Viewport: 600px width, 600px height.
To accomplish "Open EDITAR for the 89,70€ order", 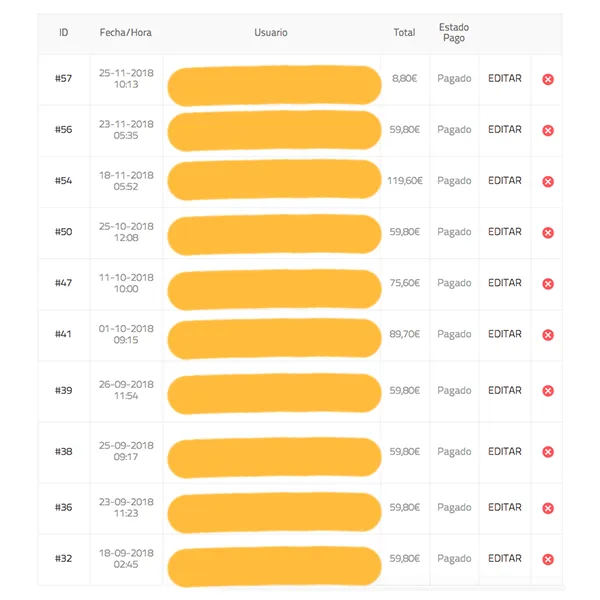I will [505, 334].
